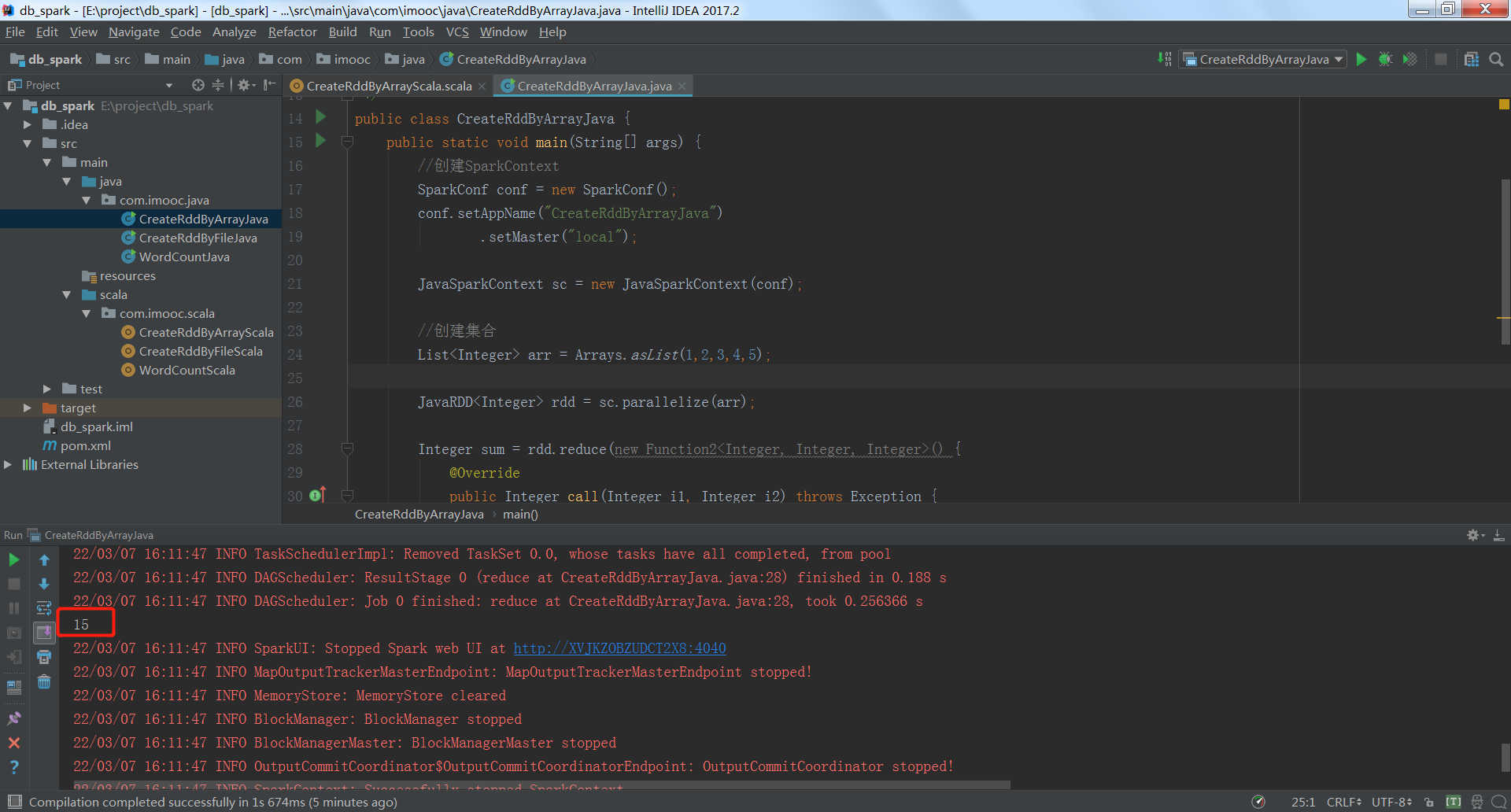Close the CreateRddByArrayJava.java tab
Viewport: 1511px width, 812px height.
682,86
